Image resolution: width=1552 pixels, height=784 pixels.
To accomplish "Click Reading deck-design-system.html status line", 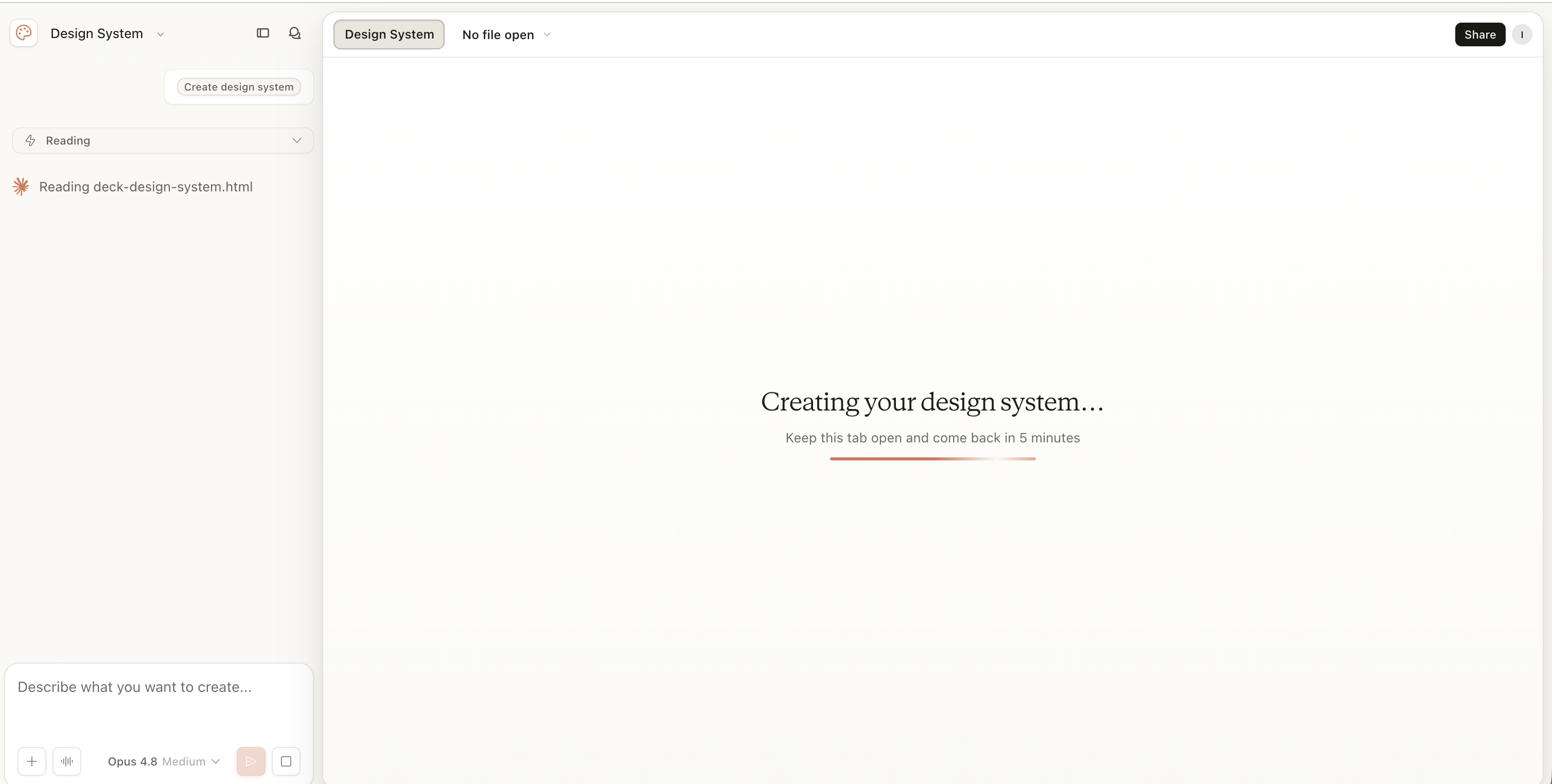I will click(146, 187).
